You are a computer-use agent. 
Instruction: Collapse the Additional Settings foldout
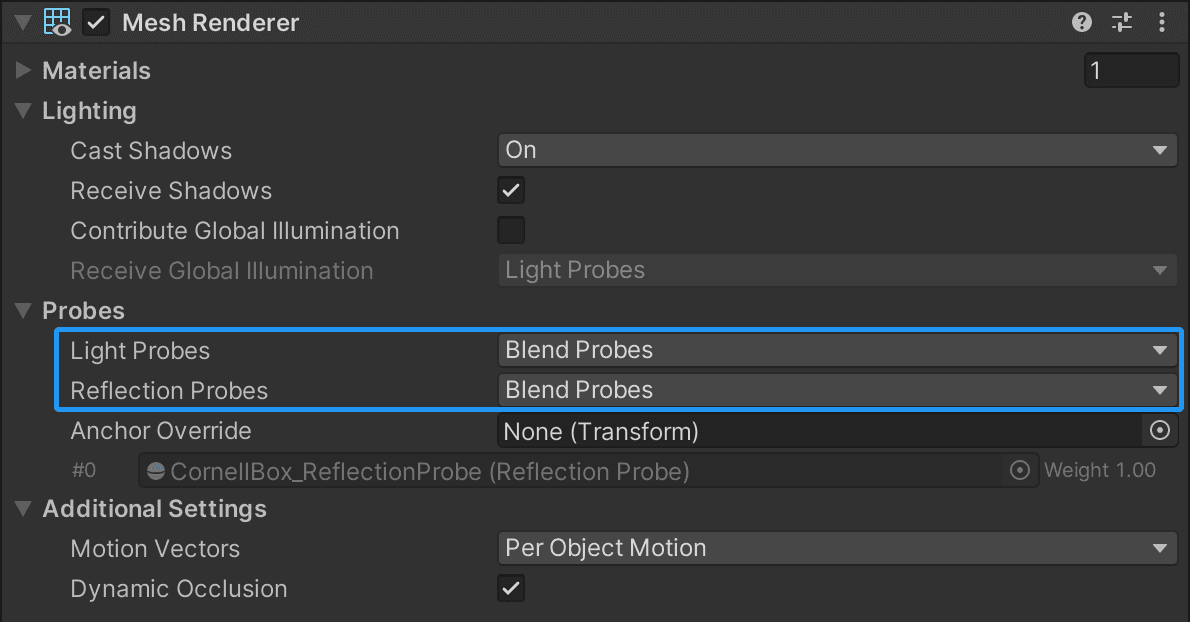pos(24,509)
